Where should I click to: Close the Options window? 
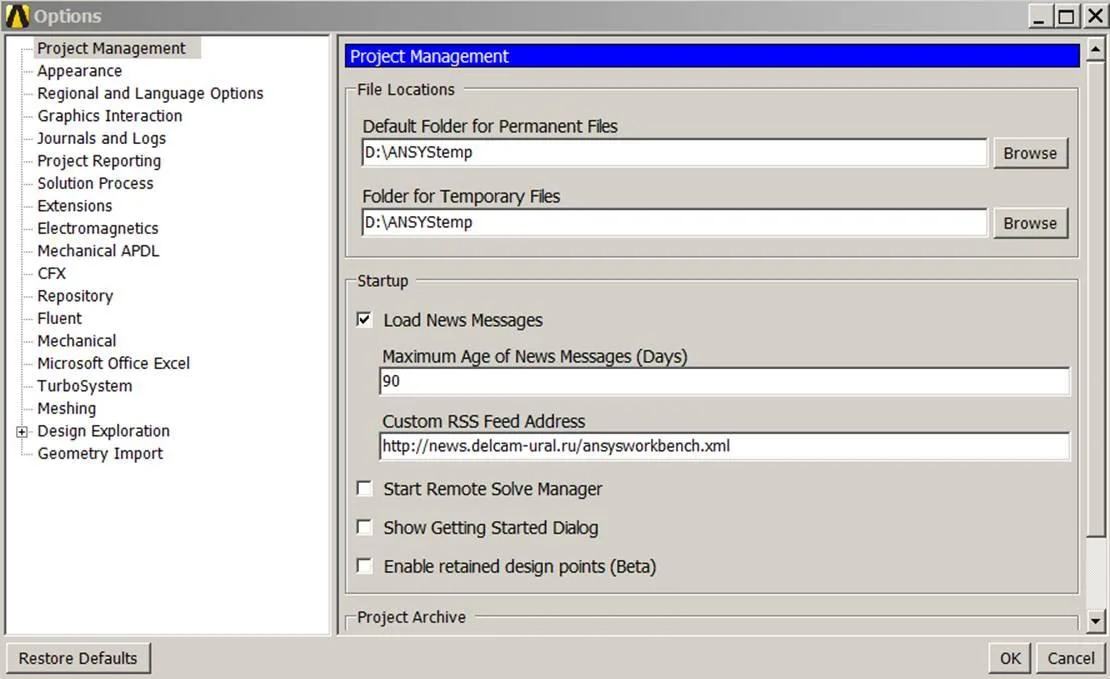pyautogui.click(x=1095, y=16)
